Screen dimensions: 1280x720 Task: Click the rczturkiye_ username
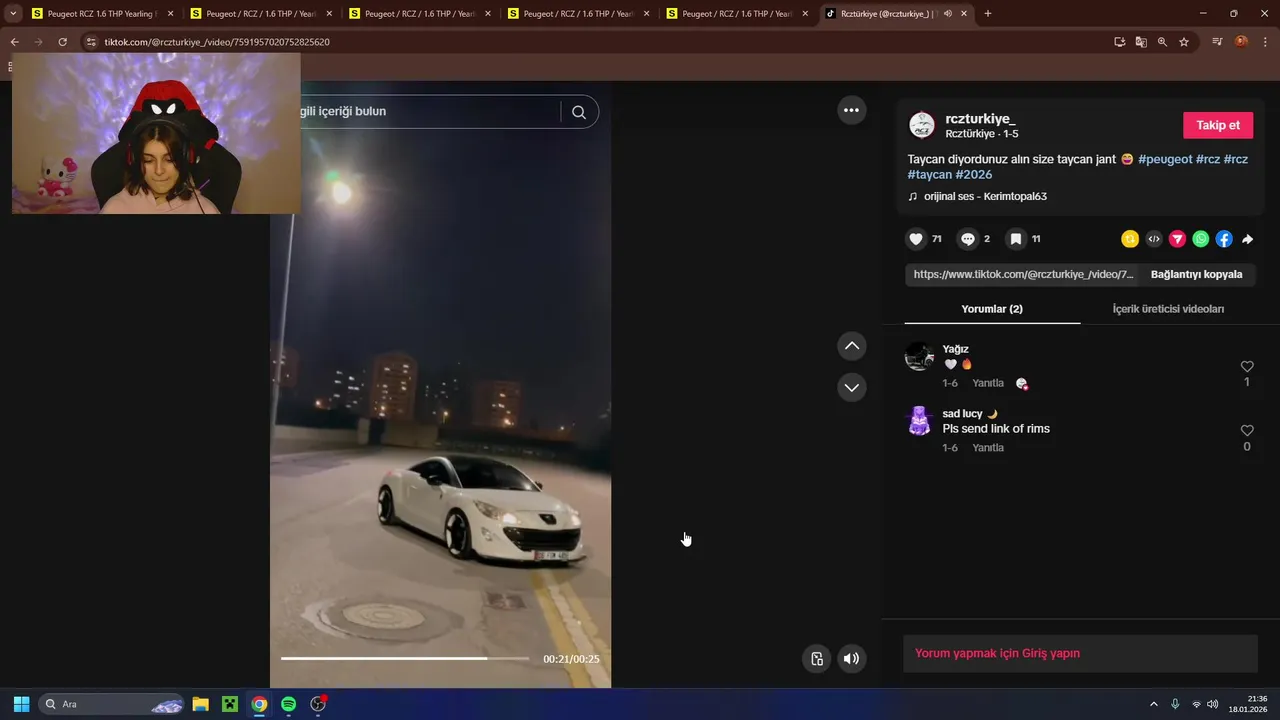[980, 119]
